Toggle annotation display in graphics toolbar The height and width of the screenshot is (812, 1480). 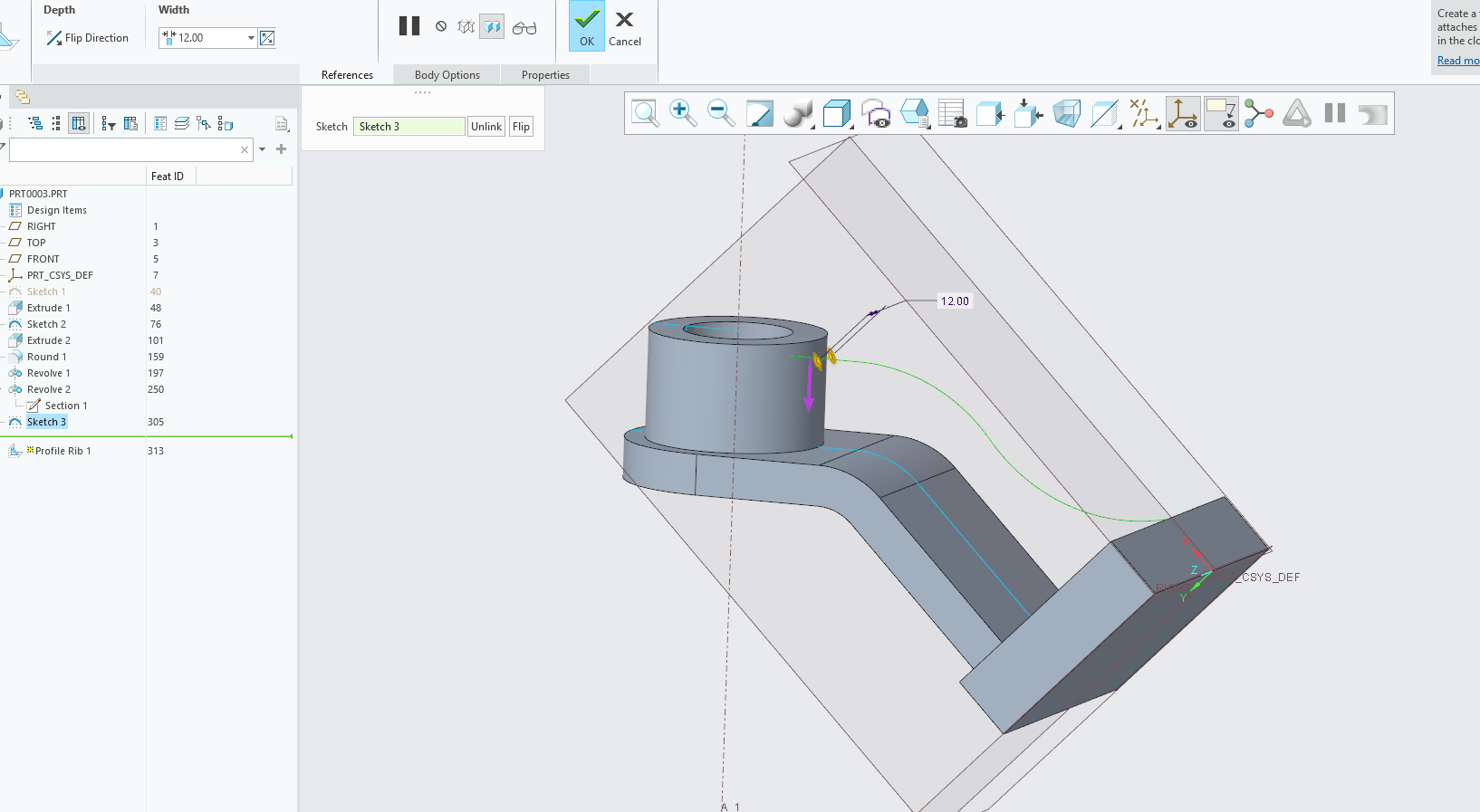coord(1221,113)
